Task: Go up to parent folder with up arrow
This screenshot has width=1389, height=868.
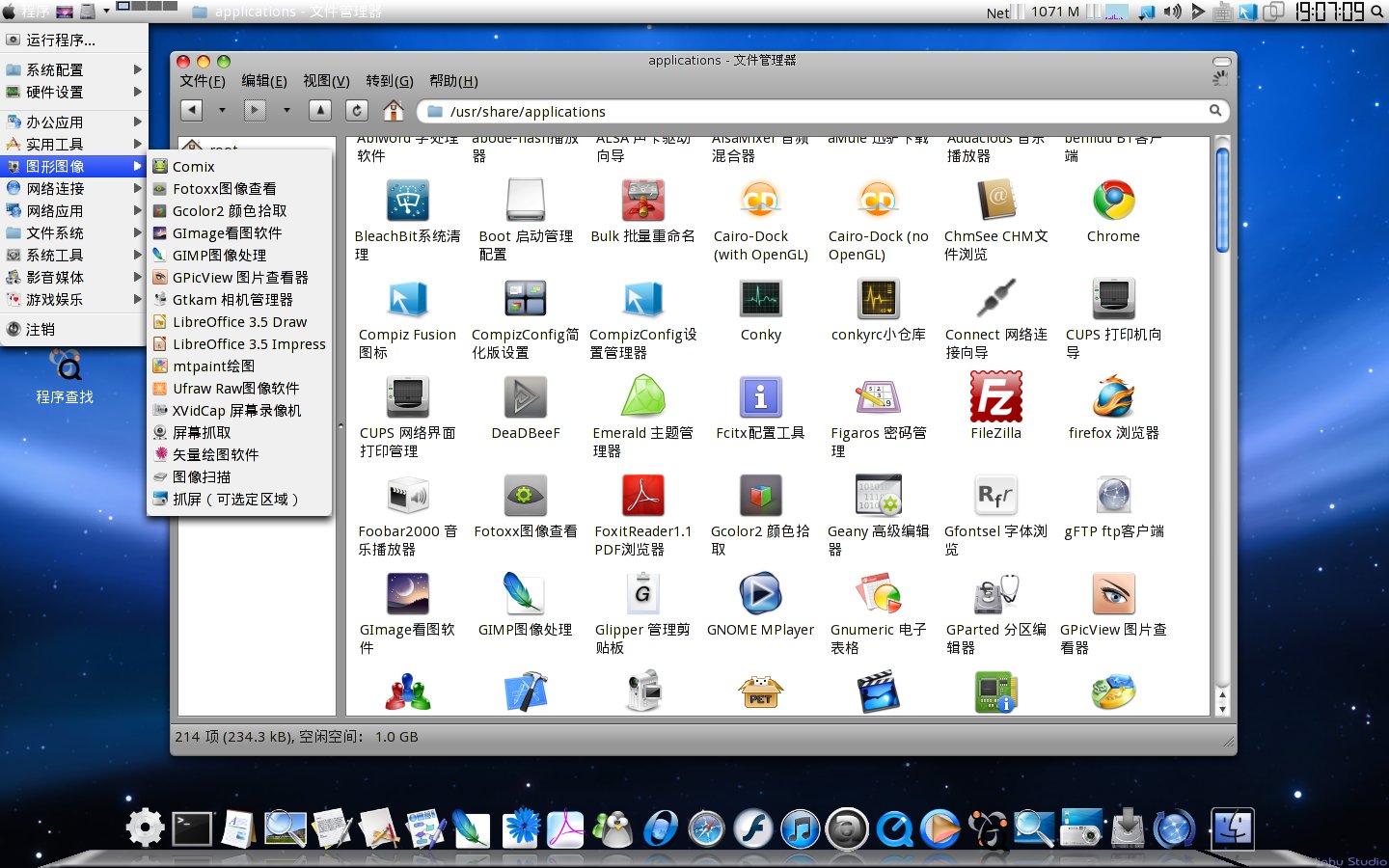Action: pos(320,110)
